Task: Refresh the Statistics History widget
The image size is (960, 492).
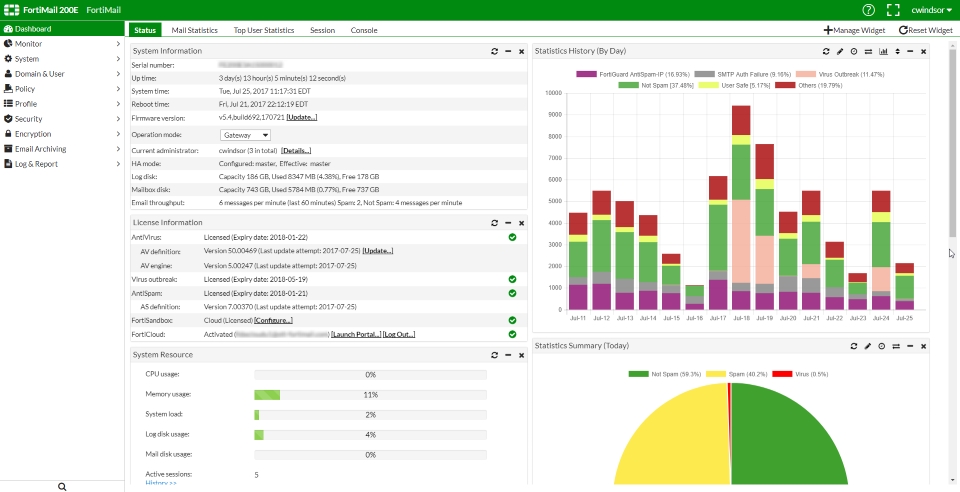Action: click(x=826, y=51)
